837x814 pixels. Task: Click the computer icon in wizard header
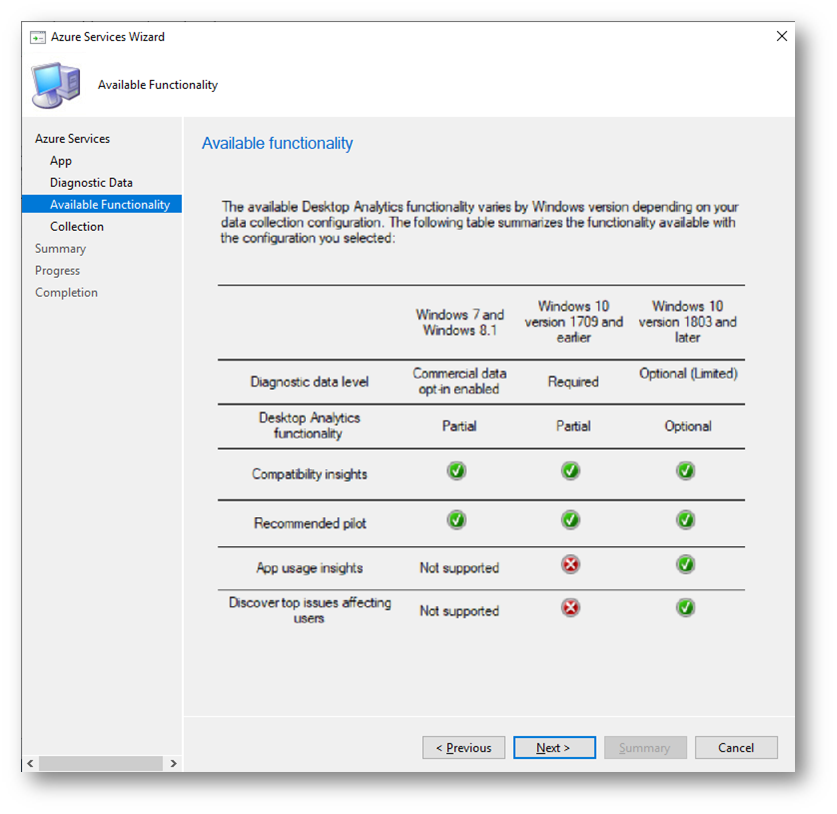point(56,85)
